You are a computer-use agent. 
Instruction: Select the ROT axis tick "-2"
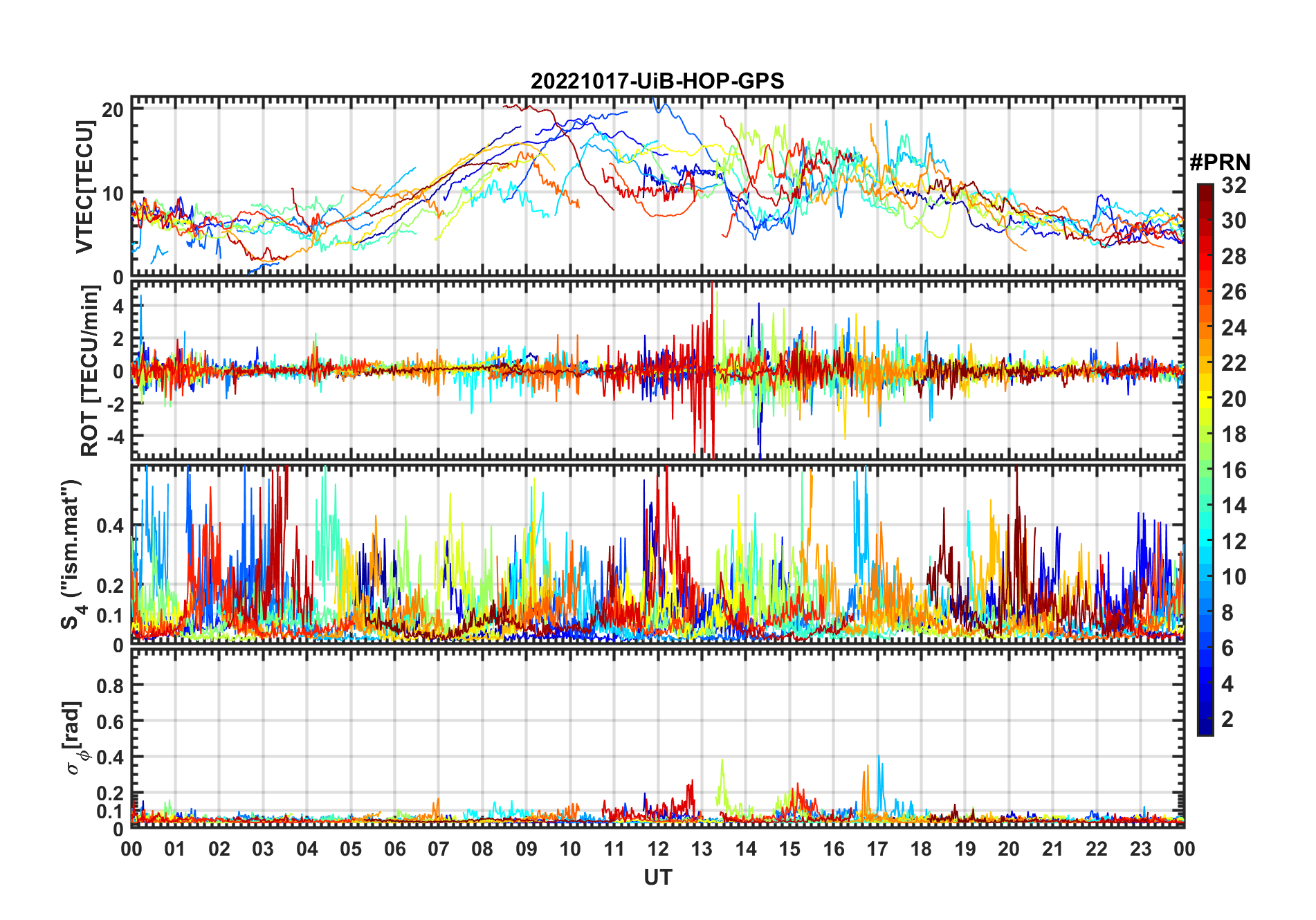tap(114, 404)
